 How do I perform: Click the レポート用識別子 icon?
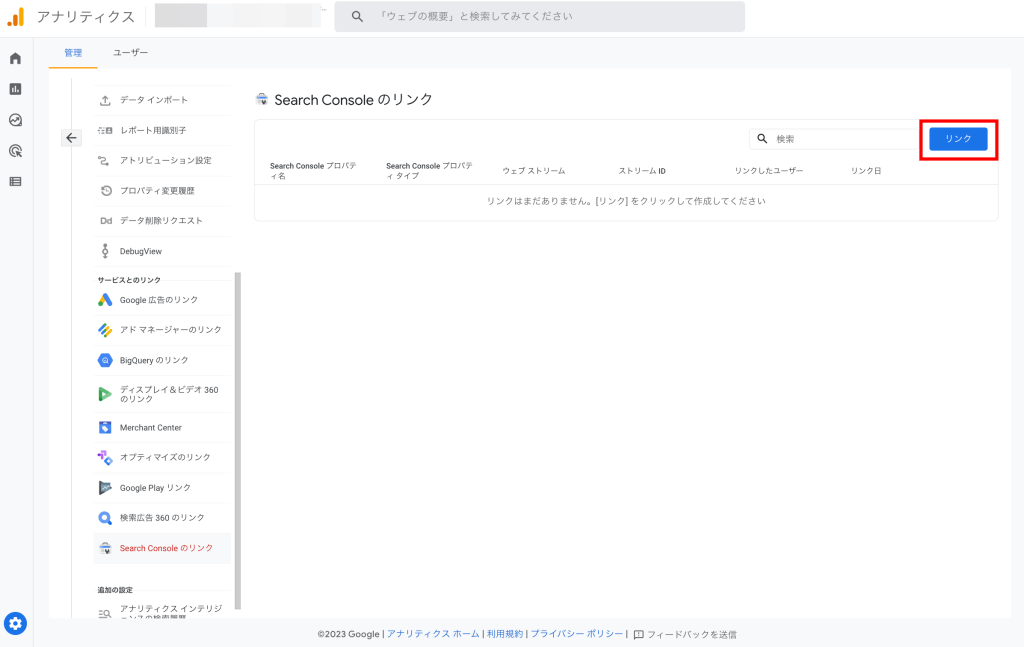tap(105, 131)
